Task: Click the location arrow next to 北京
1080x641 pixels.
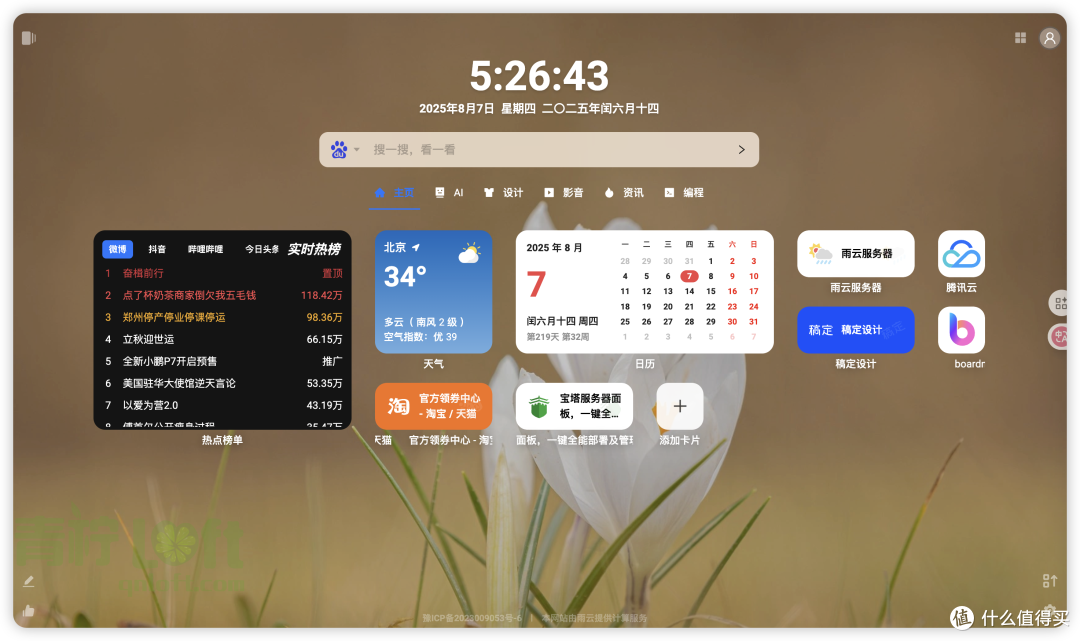Action: (x=416, y=247)
